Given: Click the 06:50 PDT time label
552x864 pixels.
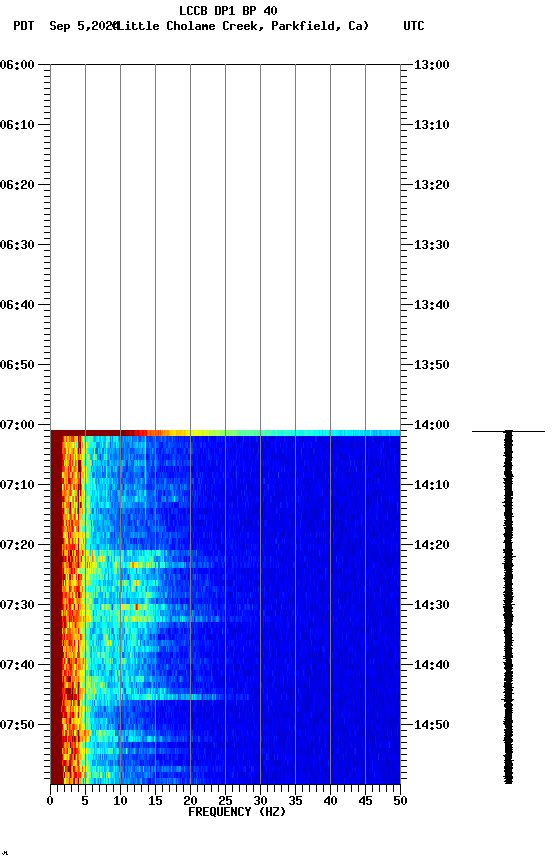Looking at the screenshot, I should 17,365.
